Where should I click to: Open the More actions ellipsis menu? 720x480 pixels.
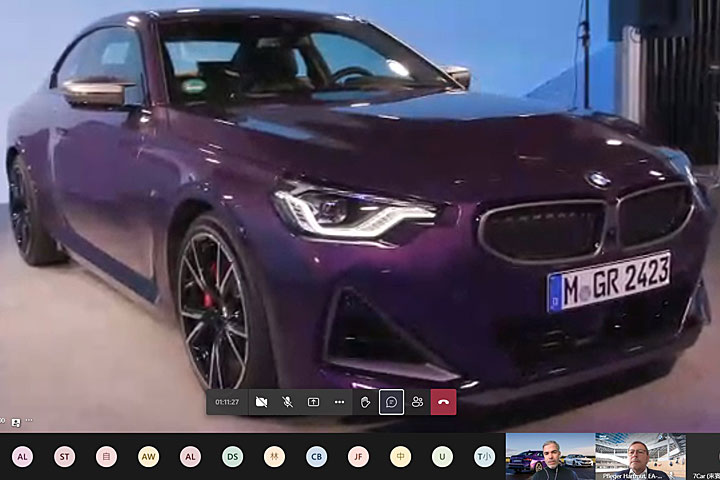tap(339, 402)
